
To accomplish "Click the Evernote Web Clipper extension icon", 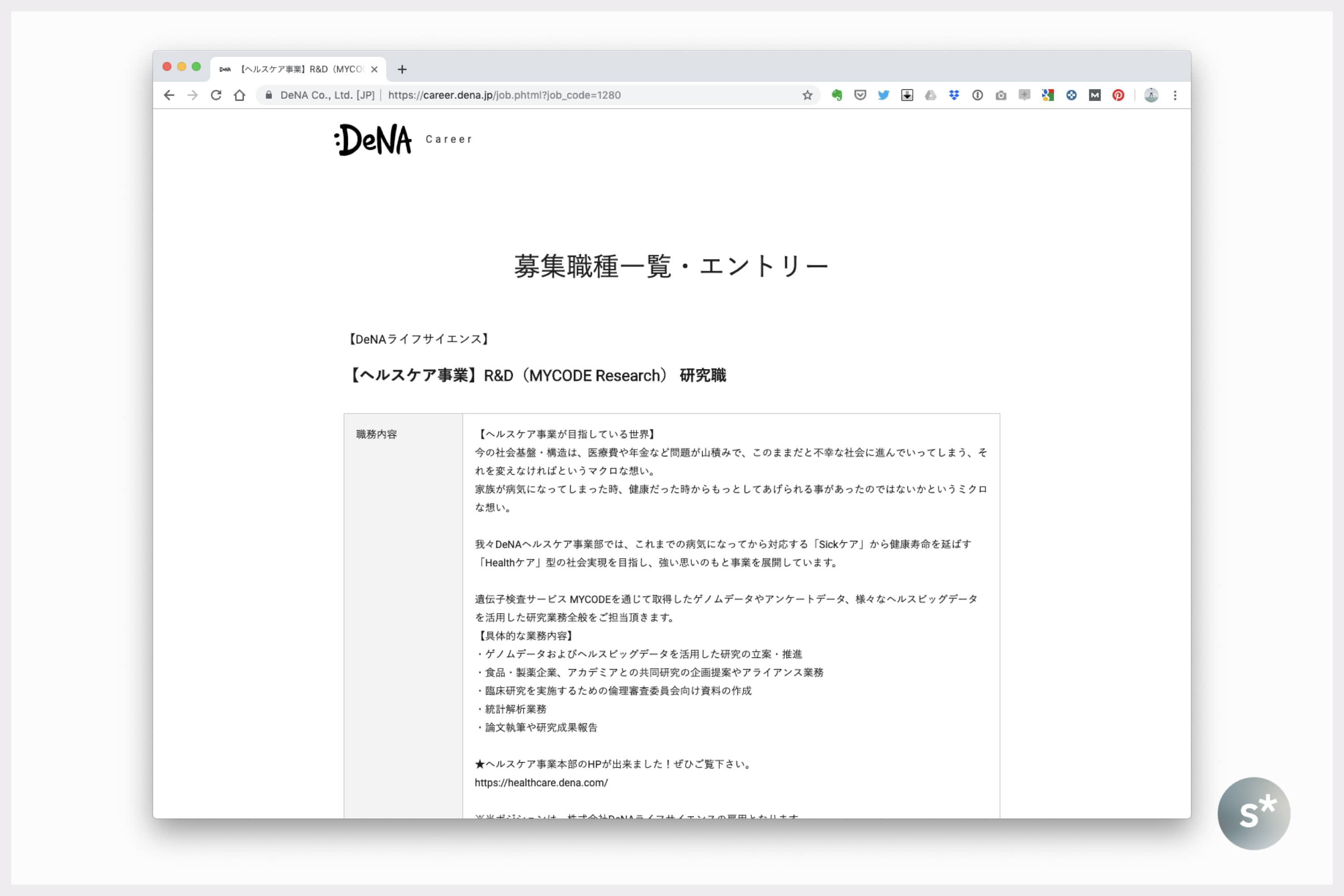I will tap(836, 95).
